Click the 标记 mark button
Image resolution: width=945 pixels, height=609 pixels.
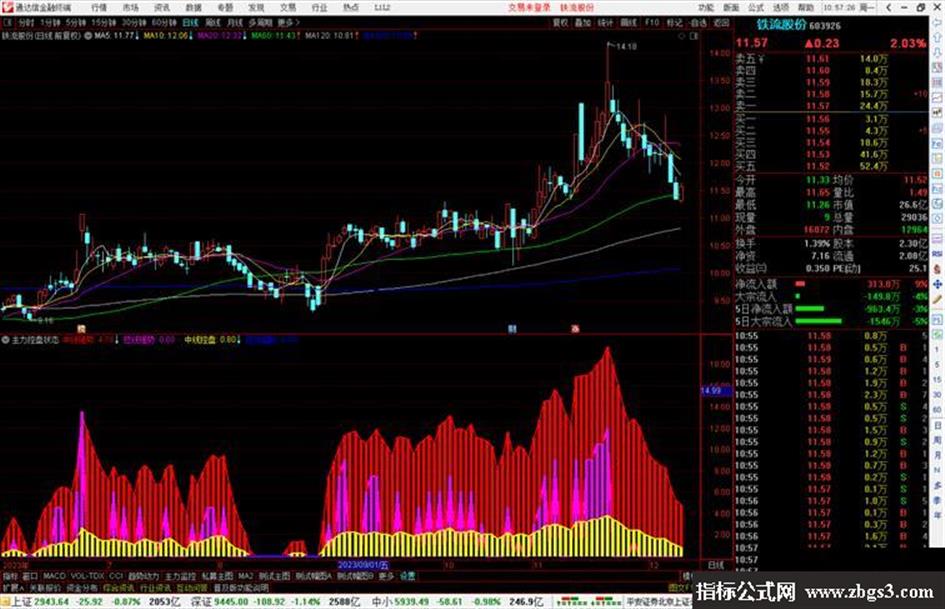[674, 22]
